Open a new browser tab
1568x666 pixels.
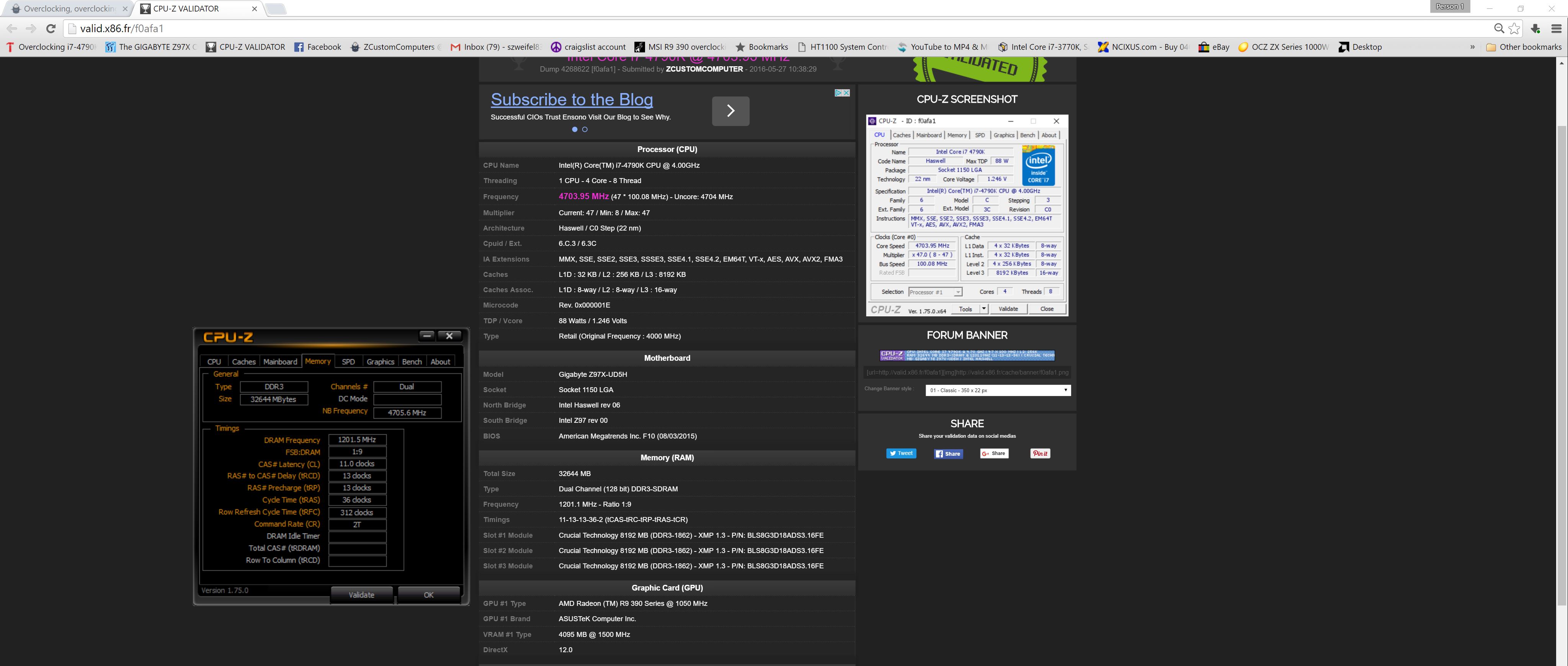coord(276,9)
